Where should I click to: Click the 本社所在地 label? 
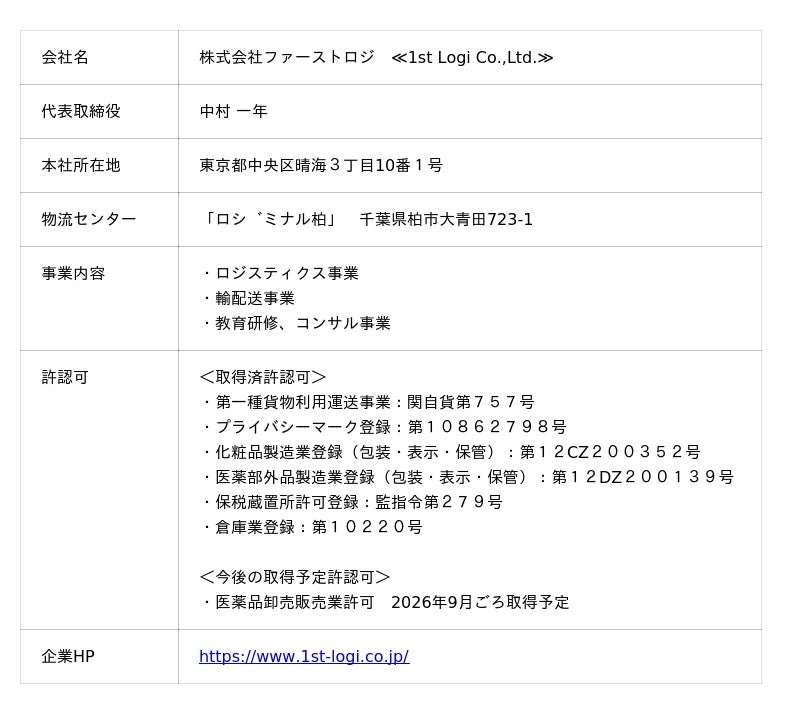(81, 165)
